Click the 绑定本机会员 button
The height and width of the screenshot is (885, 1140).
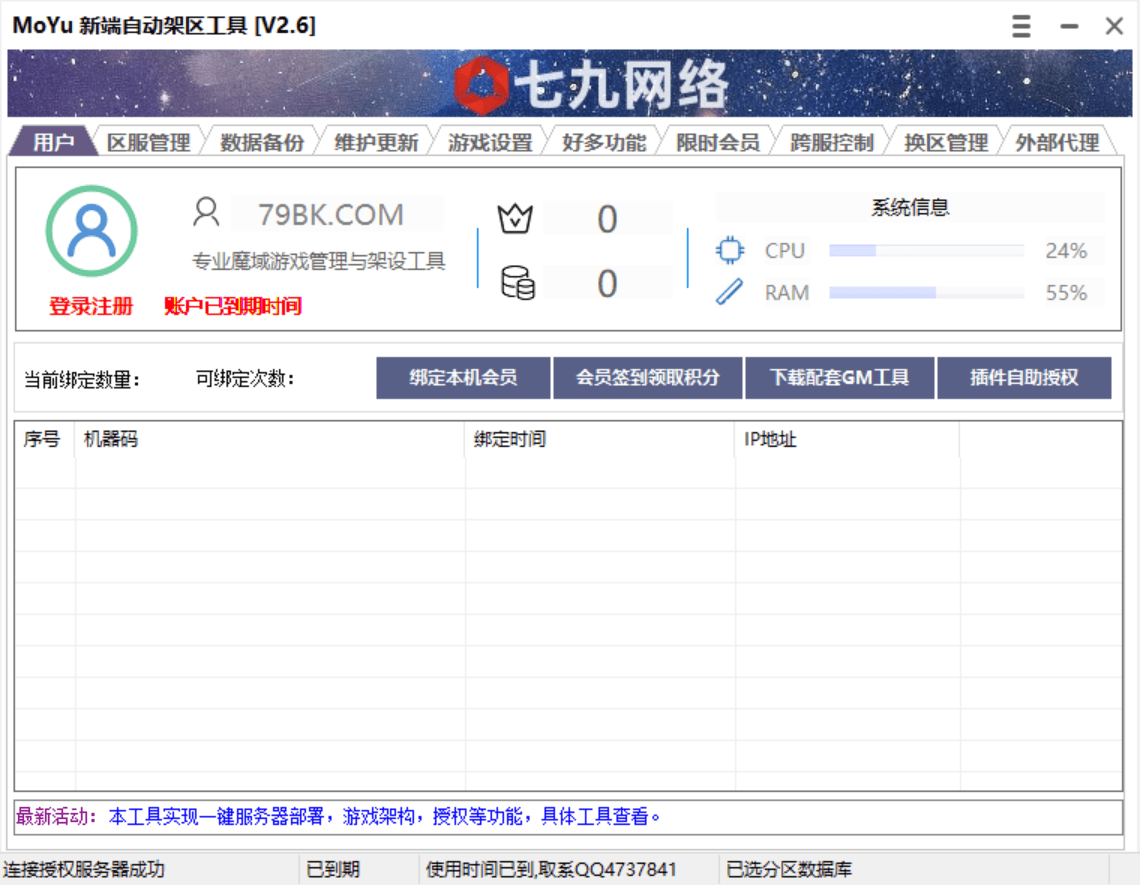[x=463, y=377]
